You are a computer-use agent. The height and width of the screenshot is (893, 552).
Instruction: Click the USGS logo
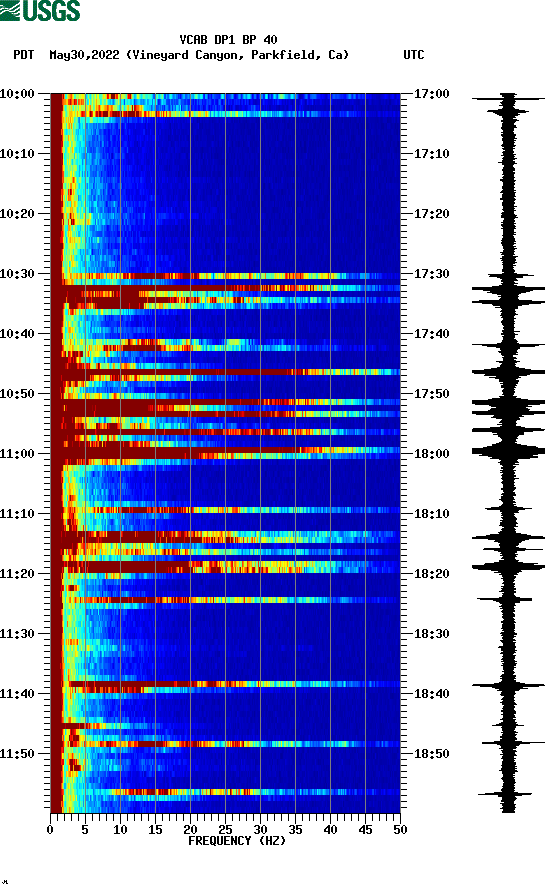click(40, 10)
